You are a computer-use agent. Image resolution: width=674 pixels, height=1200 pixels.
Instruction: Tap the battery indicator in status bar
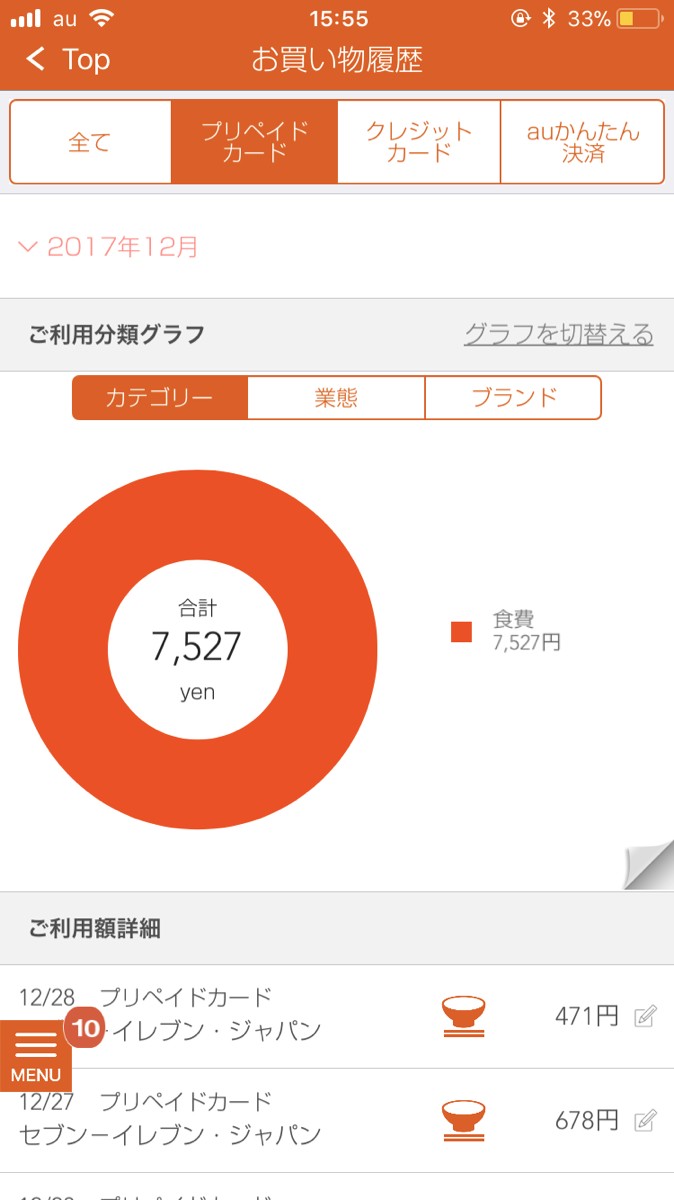click(638, 19)
